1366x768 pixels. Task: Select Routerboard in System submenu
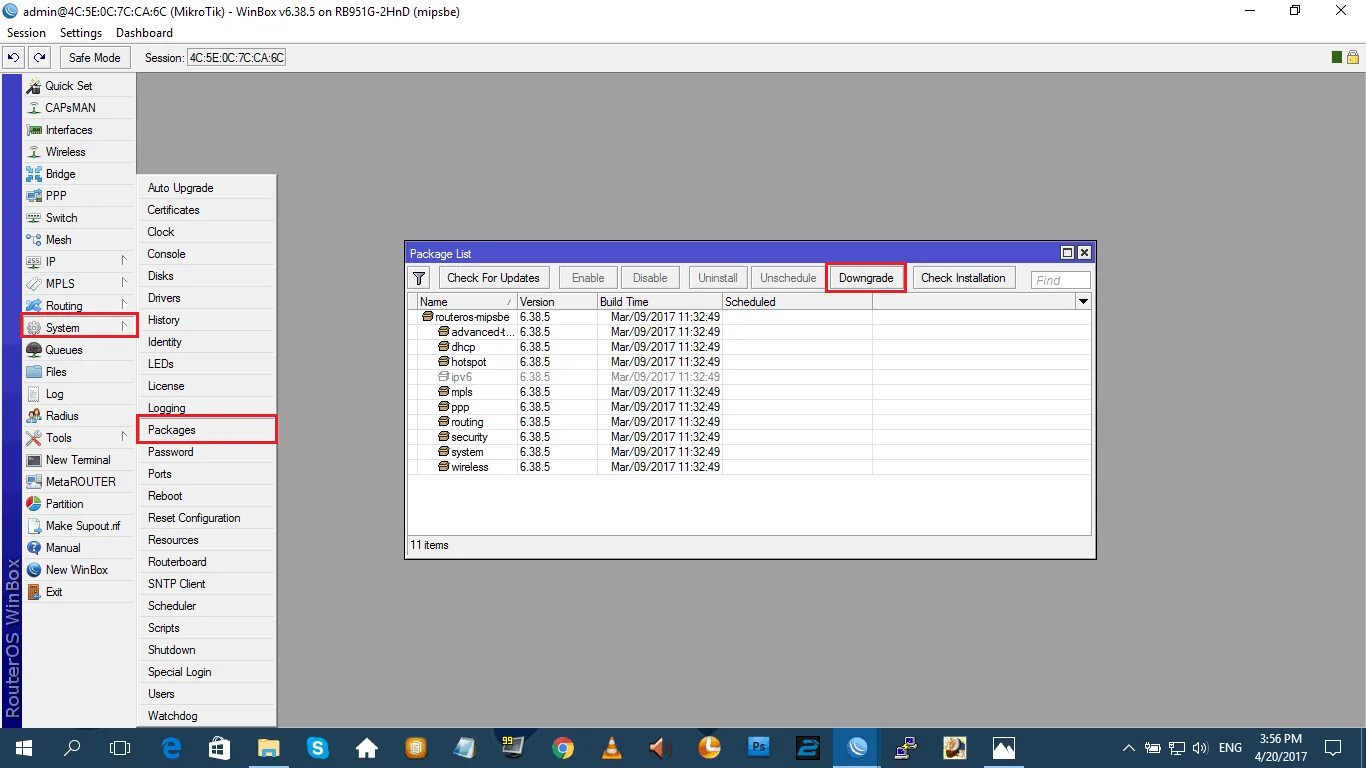[207, 562]
